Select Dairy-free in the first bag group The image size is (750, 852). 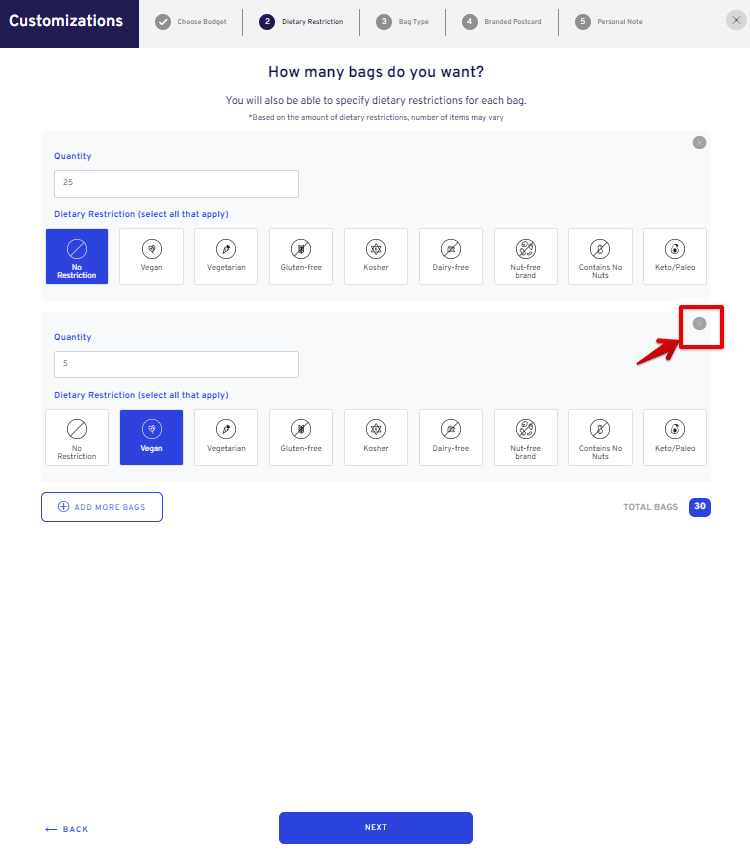tap(451, 256)
